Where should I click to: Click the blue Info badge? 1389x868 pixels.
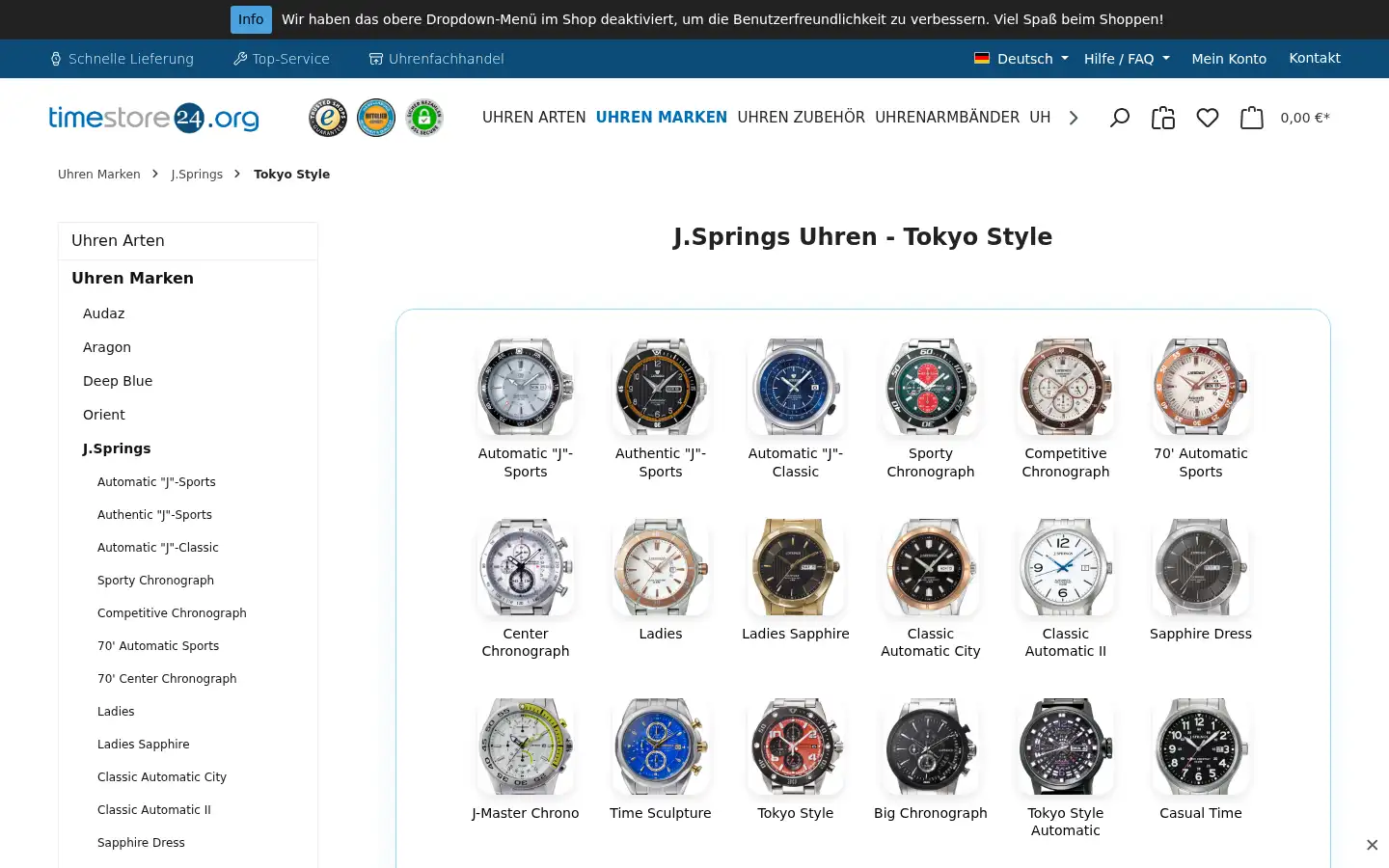[x=251, y=19]
